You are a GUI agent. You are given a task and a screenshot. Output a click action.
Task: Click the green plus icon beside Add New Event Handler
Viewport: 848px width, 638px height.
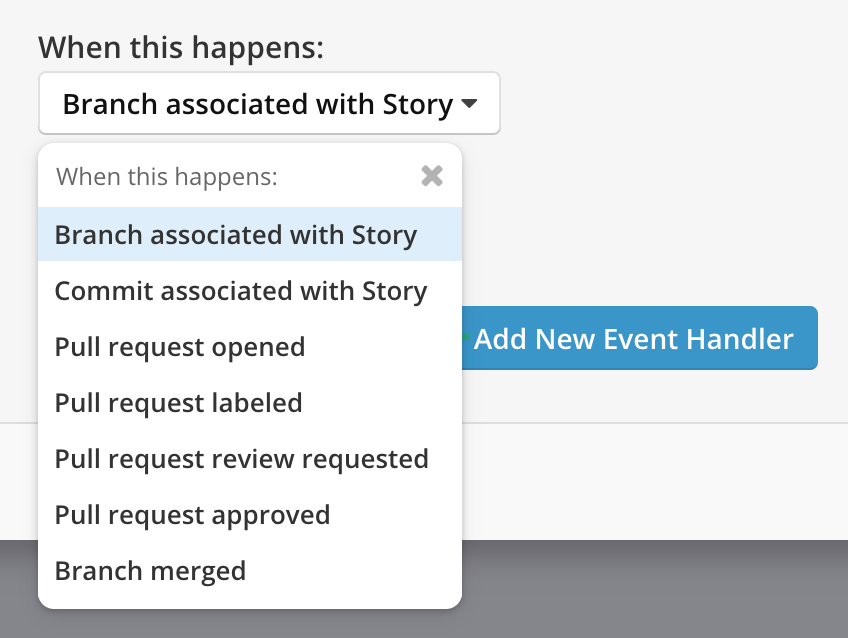point(466,335)
